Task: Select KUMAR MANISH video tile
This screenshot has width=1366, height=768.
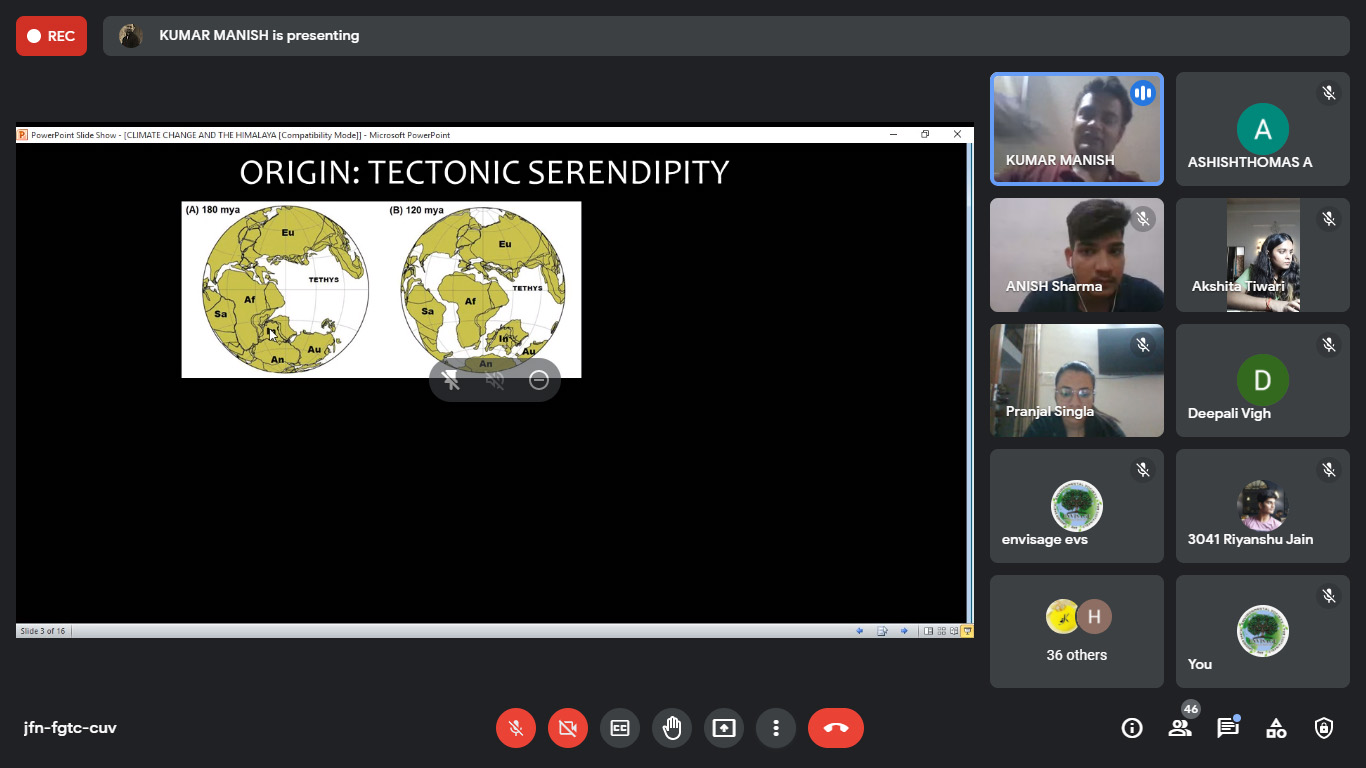Action: pos(1077,129)
